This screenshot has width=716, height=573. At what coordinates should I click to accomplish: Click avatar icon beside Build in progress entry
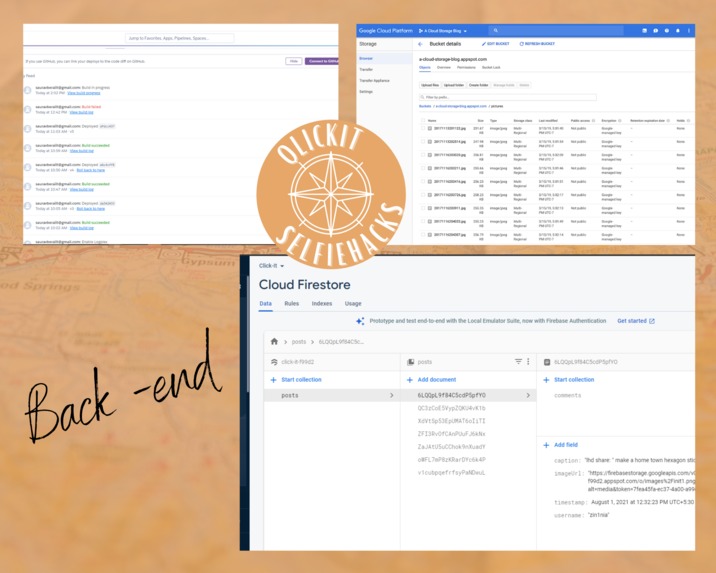[x=27, y=90]
